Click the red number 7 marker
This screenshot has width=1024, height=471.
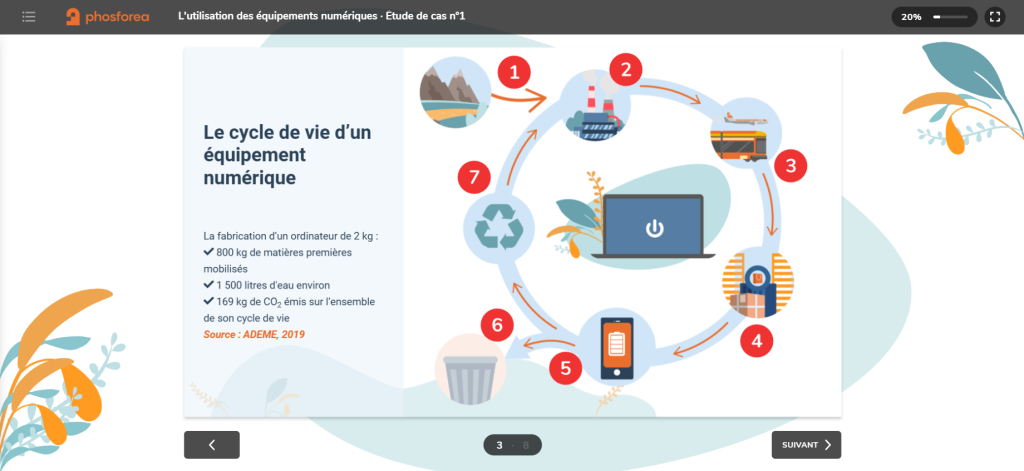(x=475, y=179)
